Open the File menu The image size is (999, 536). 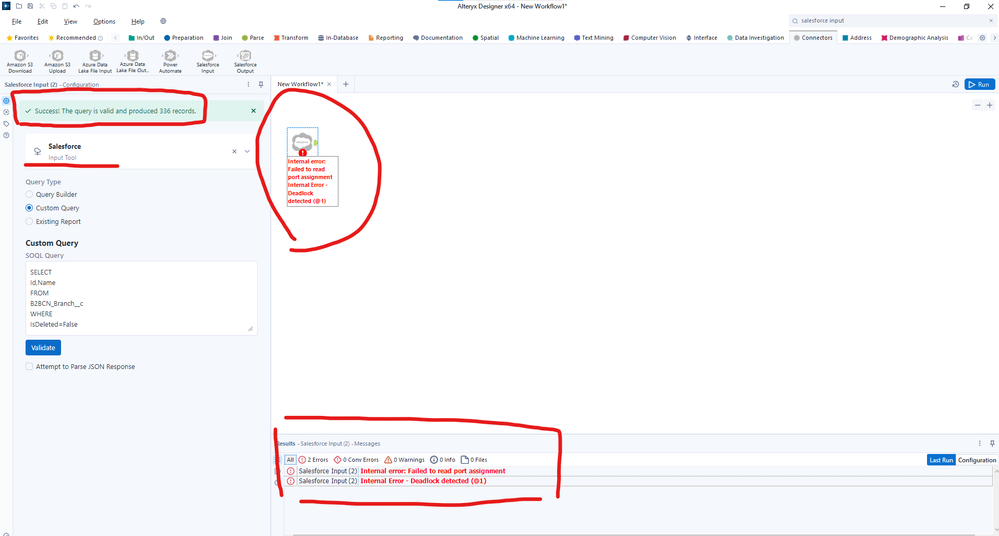(17, 21)
